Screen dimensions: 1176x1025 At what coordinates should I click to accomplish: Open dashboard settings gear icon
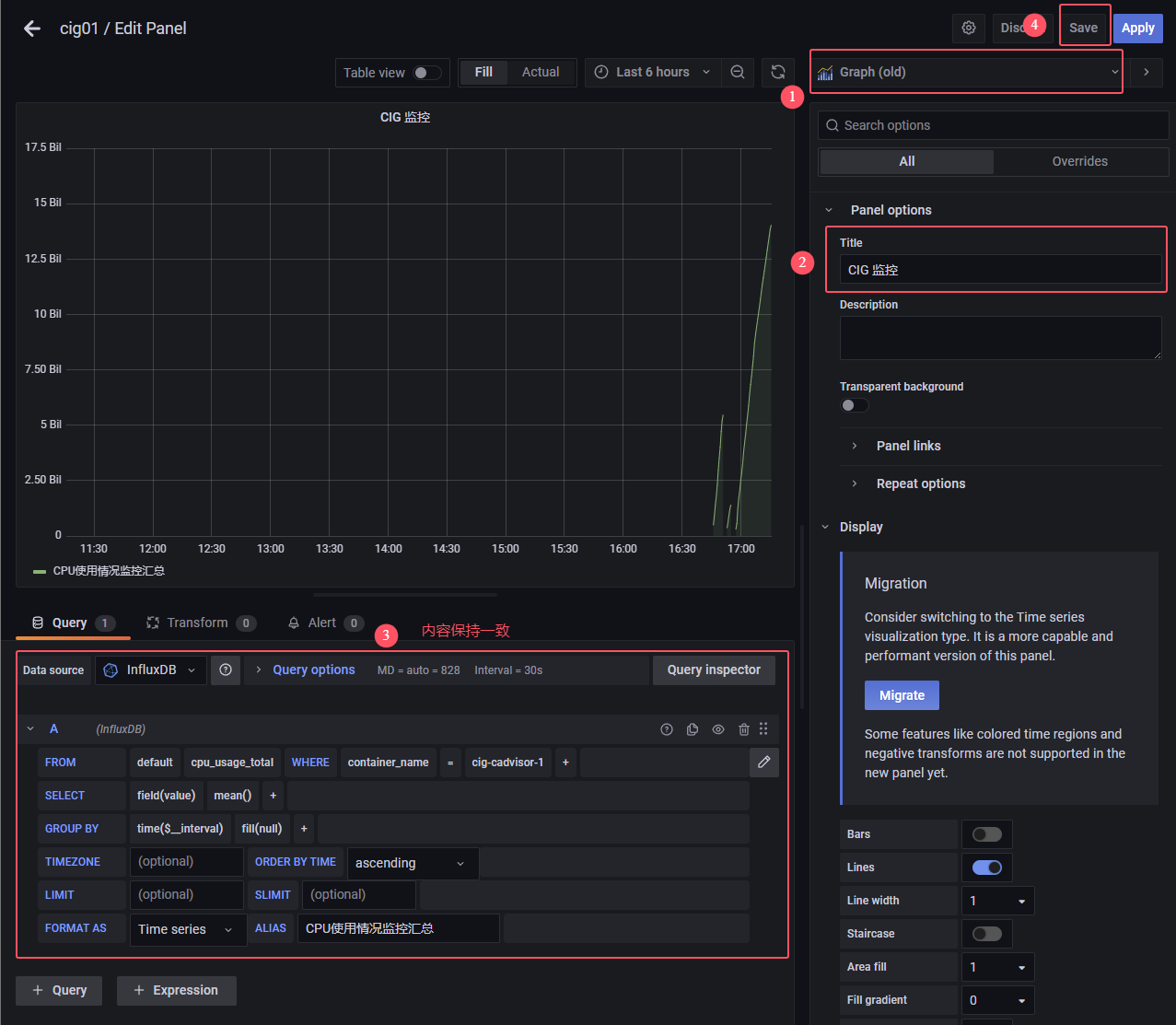(969, 28)
